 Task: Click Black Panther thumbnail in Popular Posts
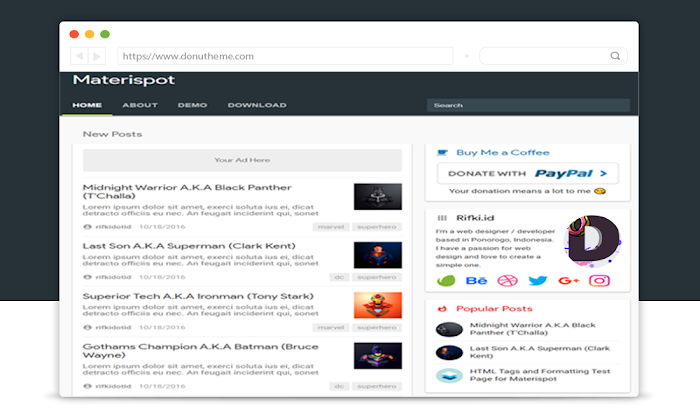click(x=449, y=329)
